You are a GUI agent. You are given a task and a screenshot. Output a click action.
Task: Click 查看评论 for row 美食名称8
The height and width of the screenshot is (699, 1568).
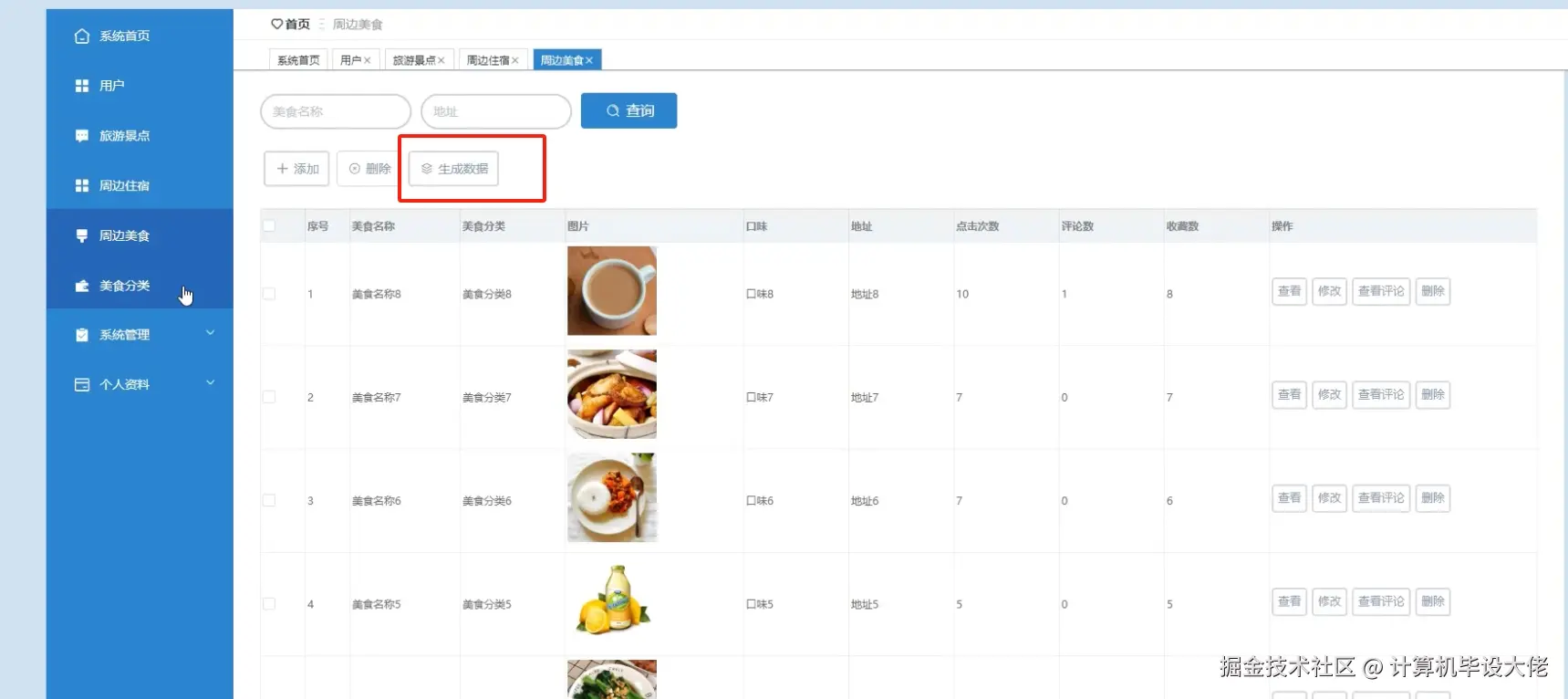click(1381, 291)
